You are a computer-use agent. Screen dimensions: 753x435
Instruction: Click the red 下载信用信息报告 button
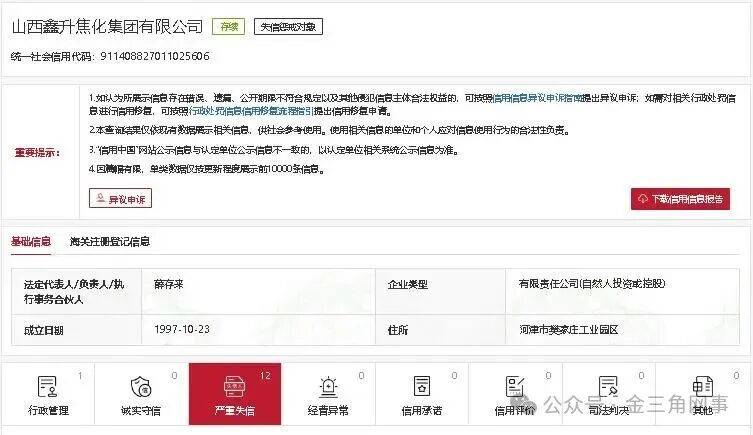click(680, 199)
